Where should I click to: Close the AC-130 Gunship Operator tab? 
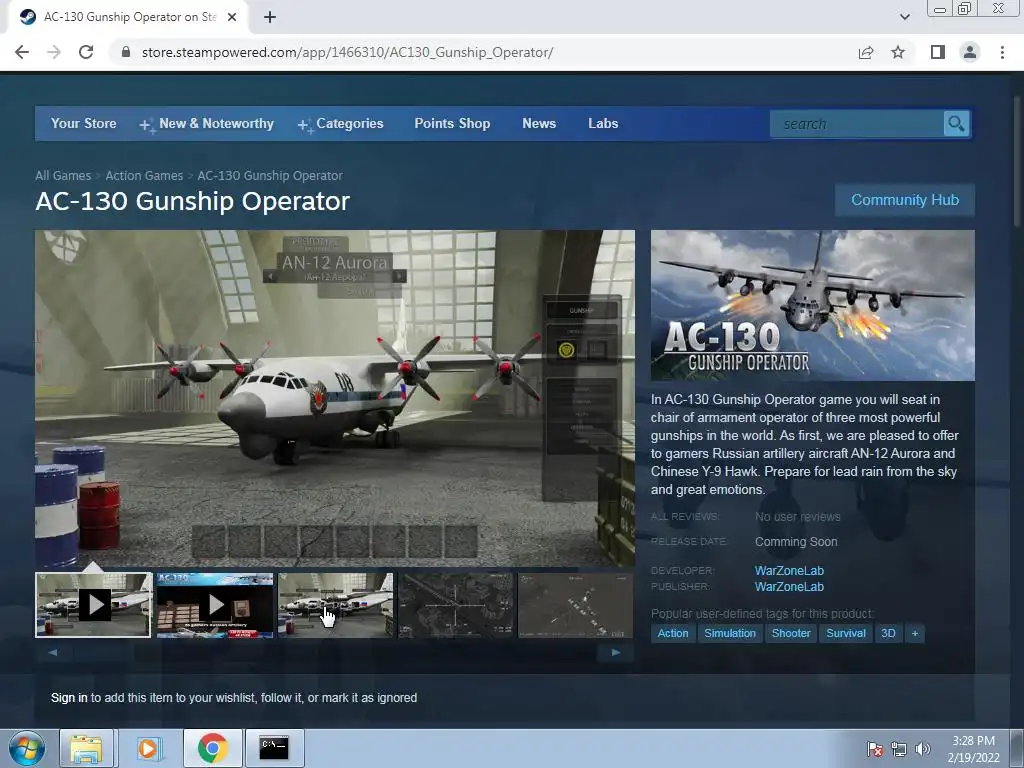click(232, 17)
